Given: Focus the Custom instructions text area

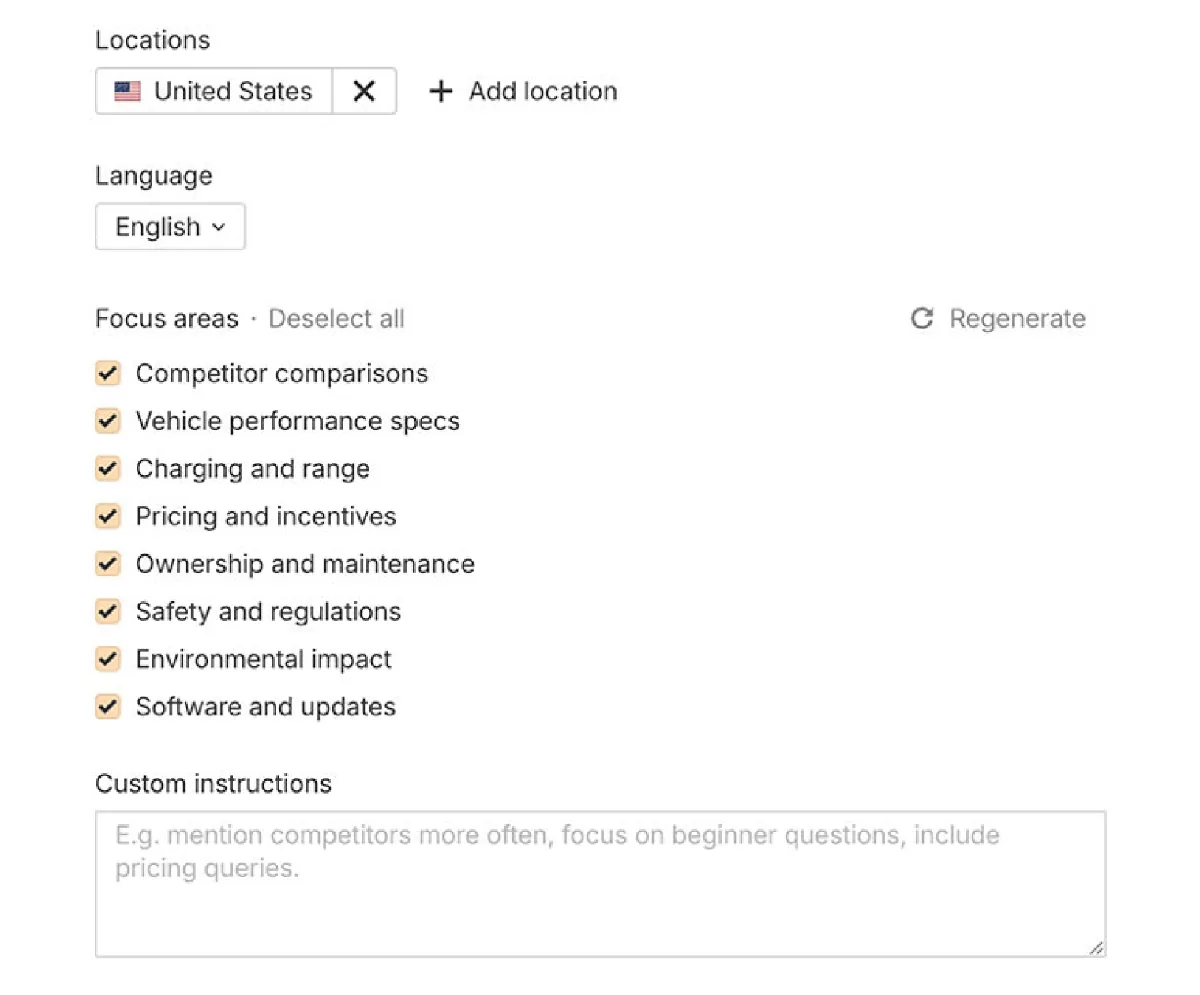Looking at the screenshot, I should pyautogui.click(x=601, y=884).
